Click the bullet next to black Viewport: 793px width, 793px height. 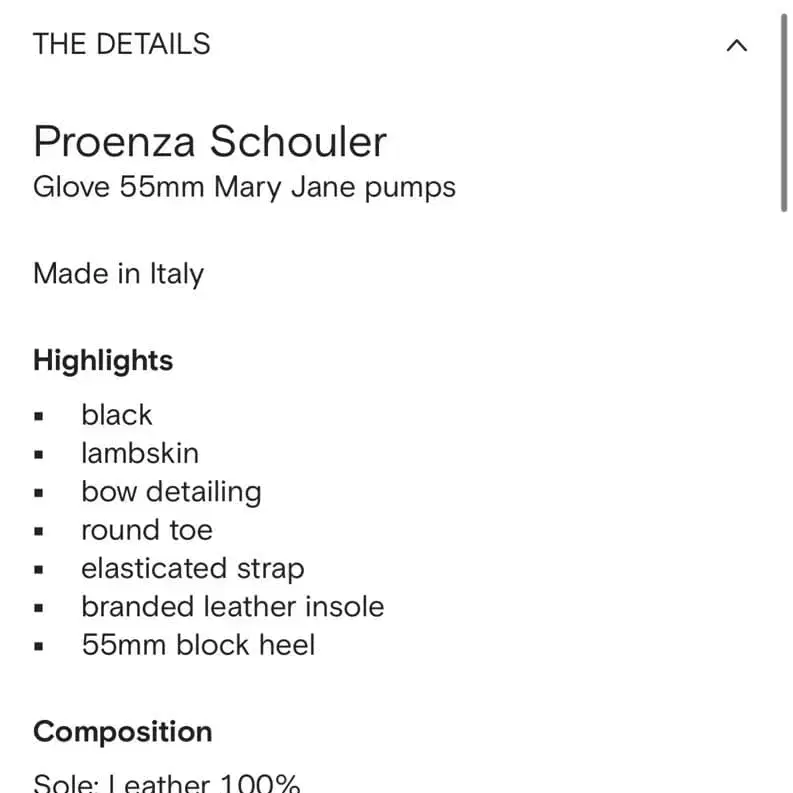click(39, 417)
